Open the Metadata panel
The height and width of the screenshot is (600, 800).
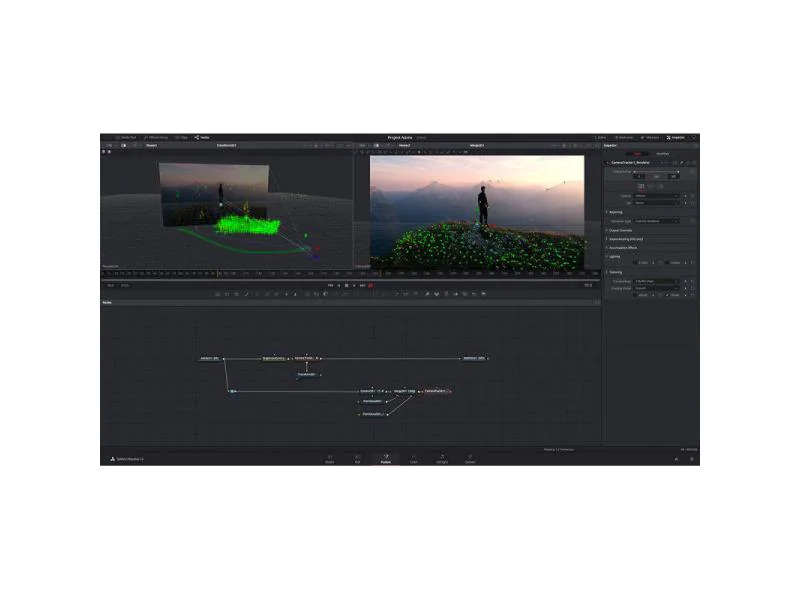[650, 137]
